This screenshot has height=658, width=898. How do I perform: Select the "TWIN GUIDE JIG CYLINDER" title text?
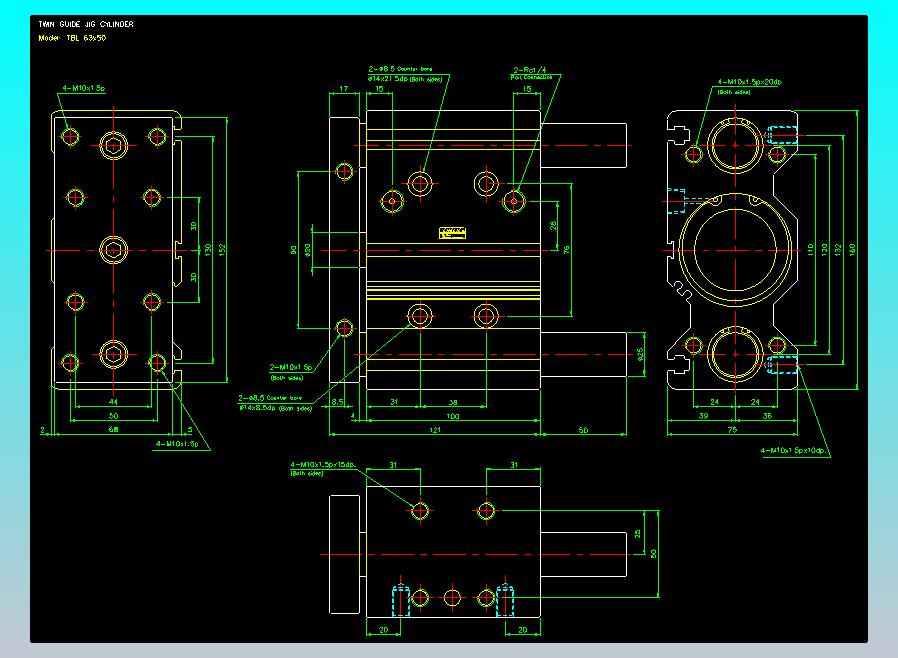tap(86, 24)
